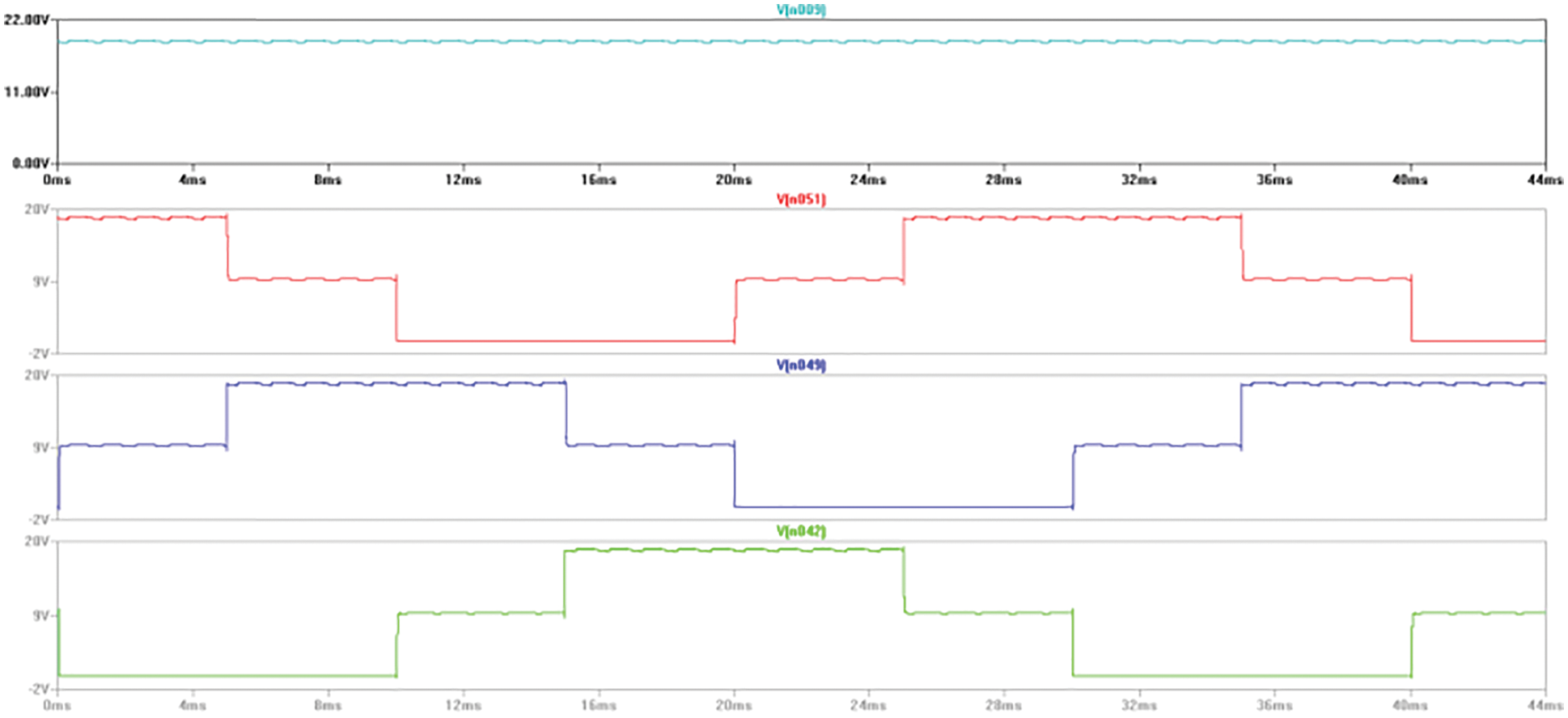The image size is (1568, 718).
Task: Click the cyan V(n005) trace label
Action: coord(800,10)
